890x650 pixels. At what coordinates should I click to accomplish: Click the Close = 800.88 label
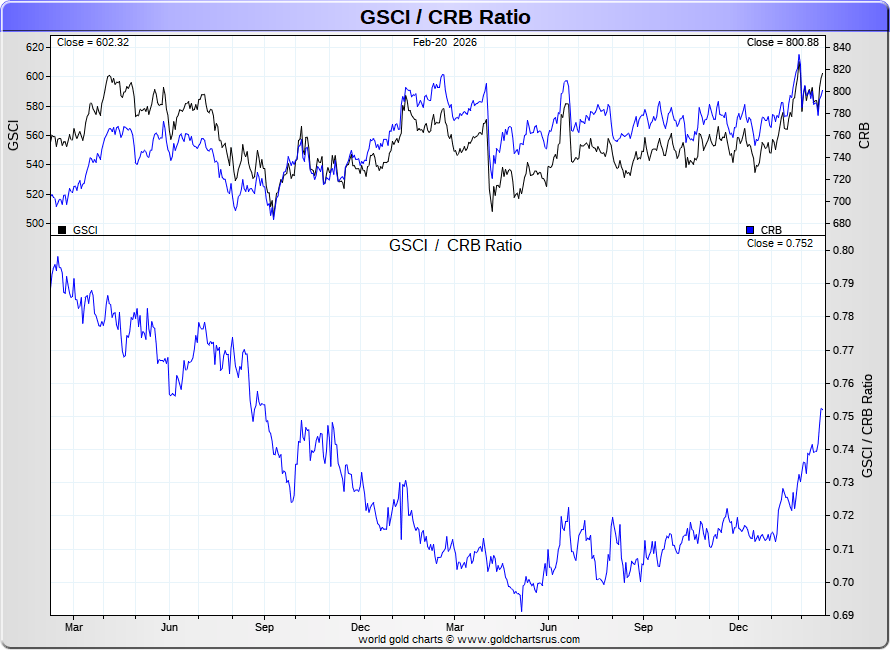pos(783,43)
